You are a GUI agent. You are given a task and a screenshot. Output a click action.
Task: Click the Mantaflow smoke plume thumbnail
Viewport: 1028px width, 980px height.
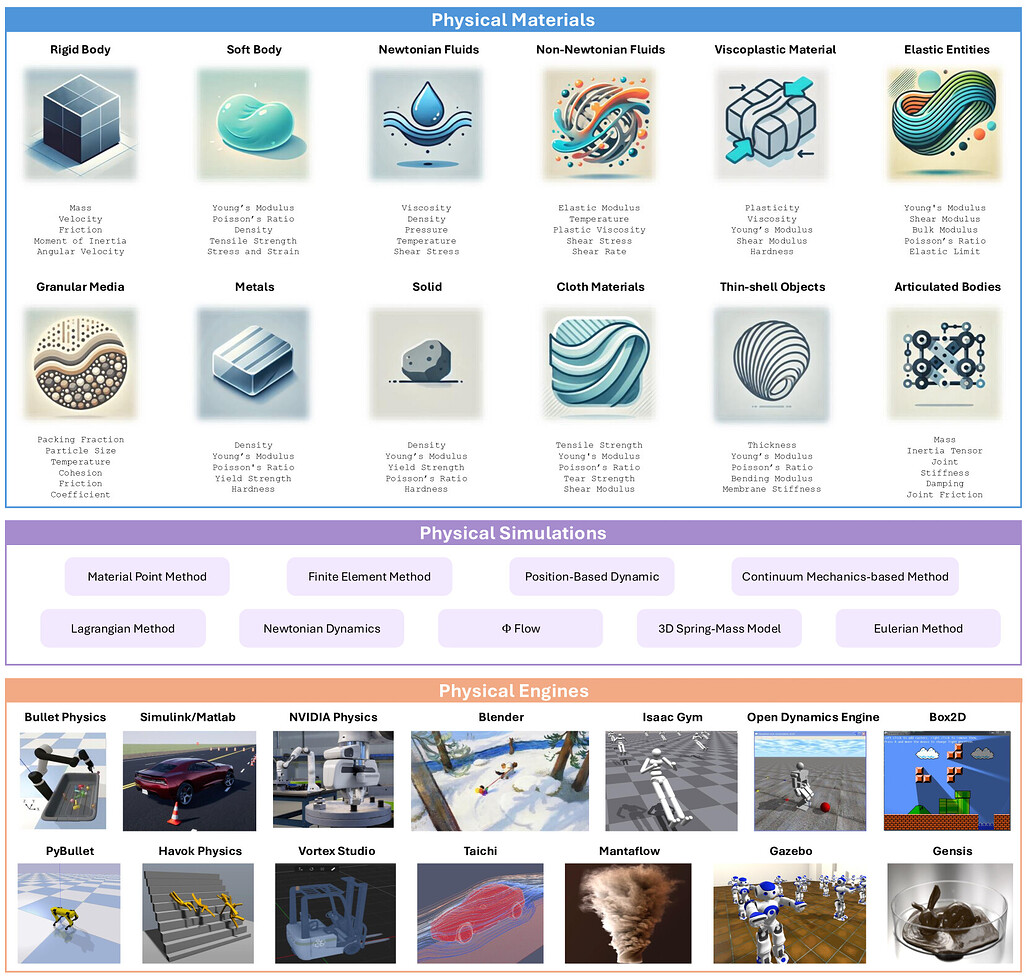[628, 913]
